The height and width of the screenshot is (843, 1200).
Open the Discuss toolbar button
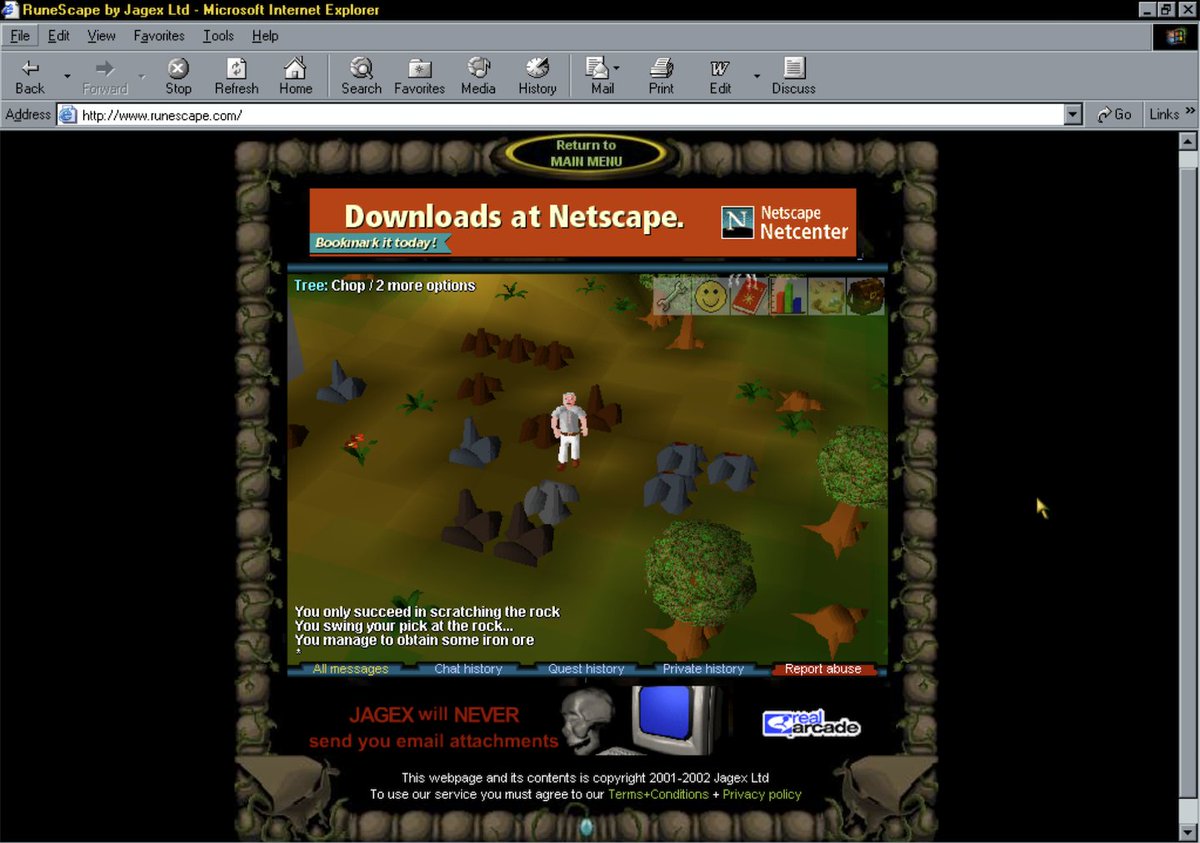(794, 77)
